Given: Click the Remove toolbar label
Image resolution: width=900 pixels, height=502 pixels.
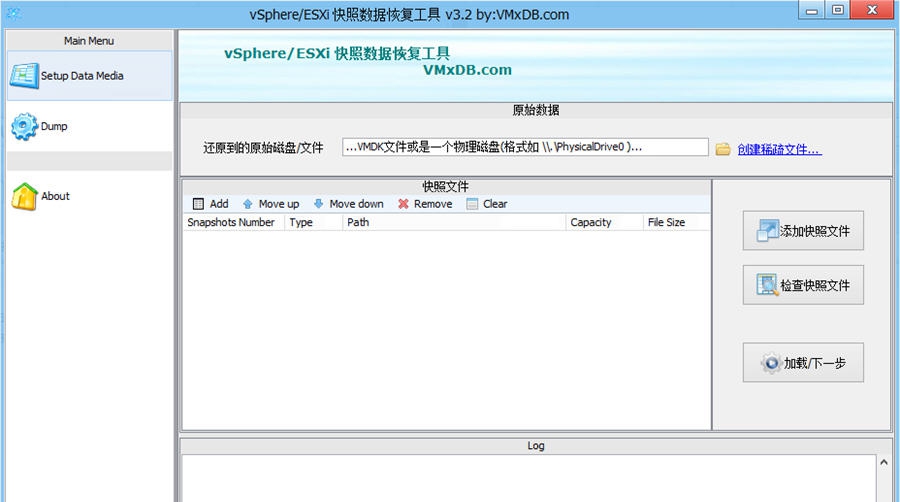Looking at the screenshot, I should click(x=433, y=204).
